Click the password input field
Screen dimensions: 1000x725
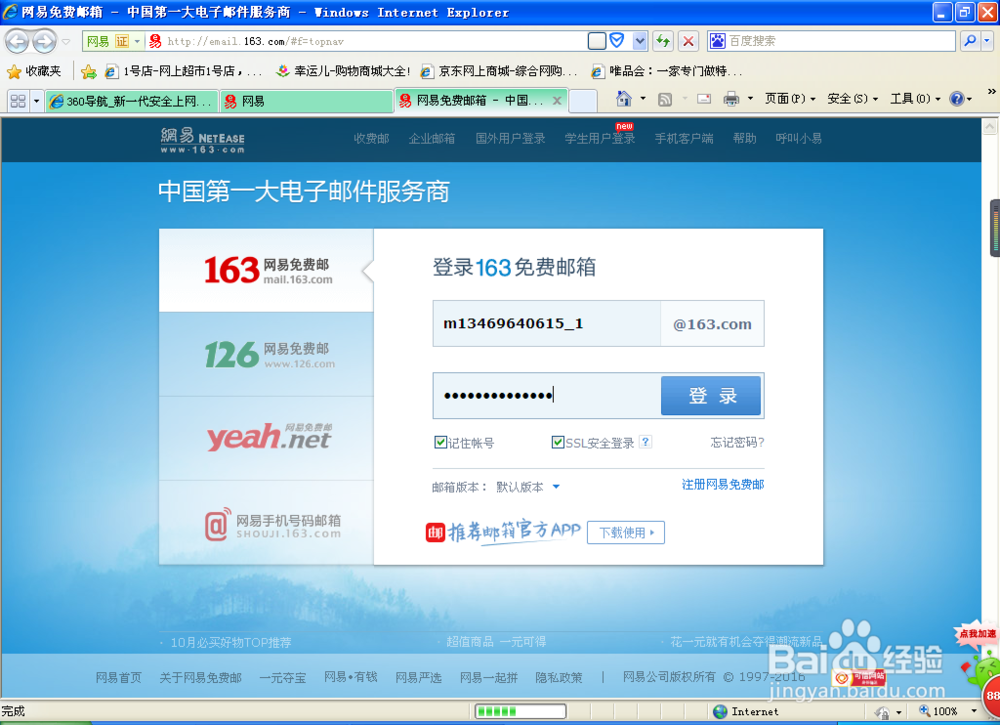click(547, 395)
